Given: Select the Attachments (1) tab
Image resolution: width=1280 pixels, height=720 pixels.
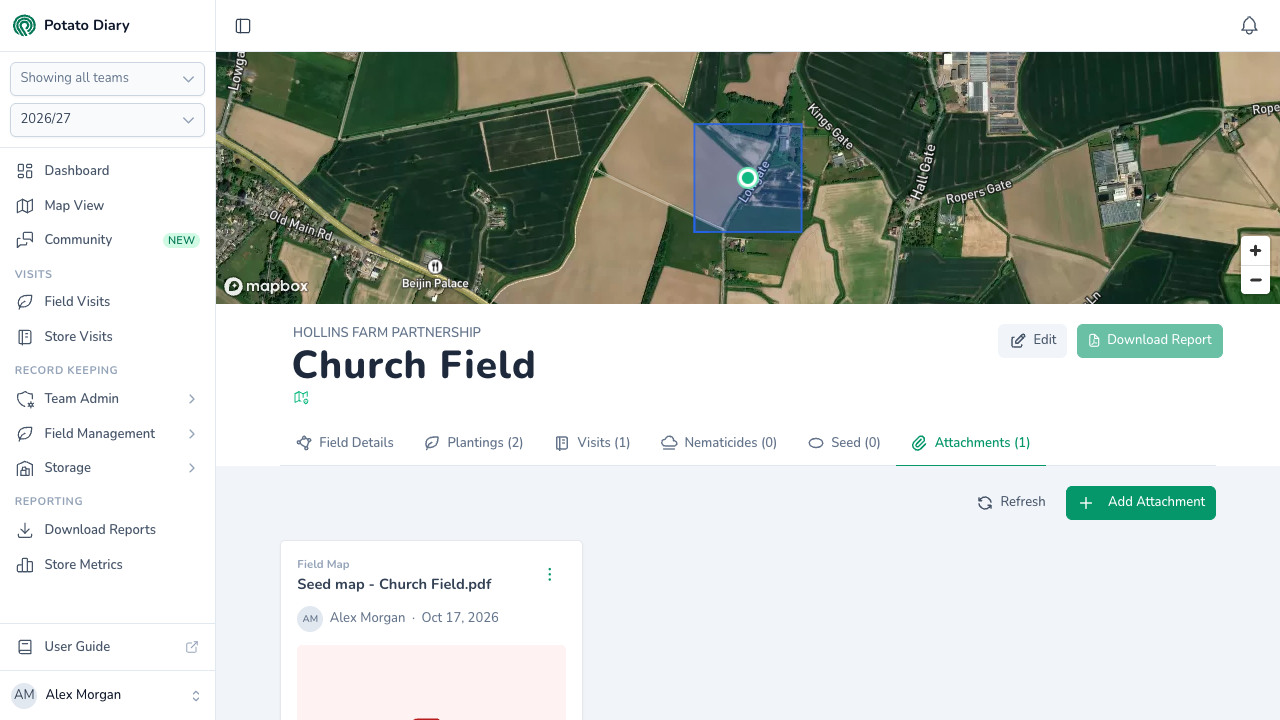Looking at the screenshot, I should point(971,443).
